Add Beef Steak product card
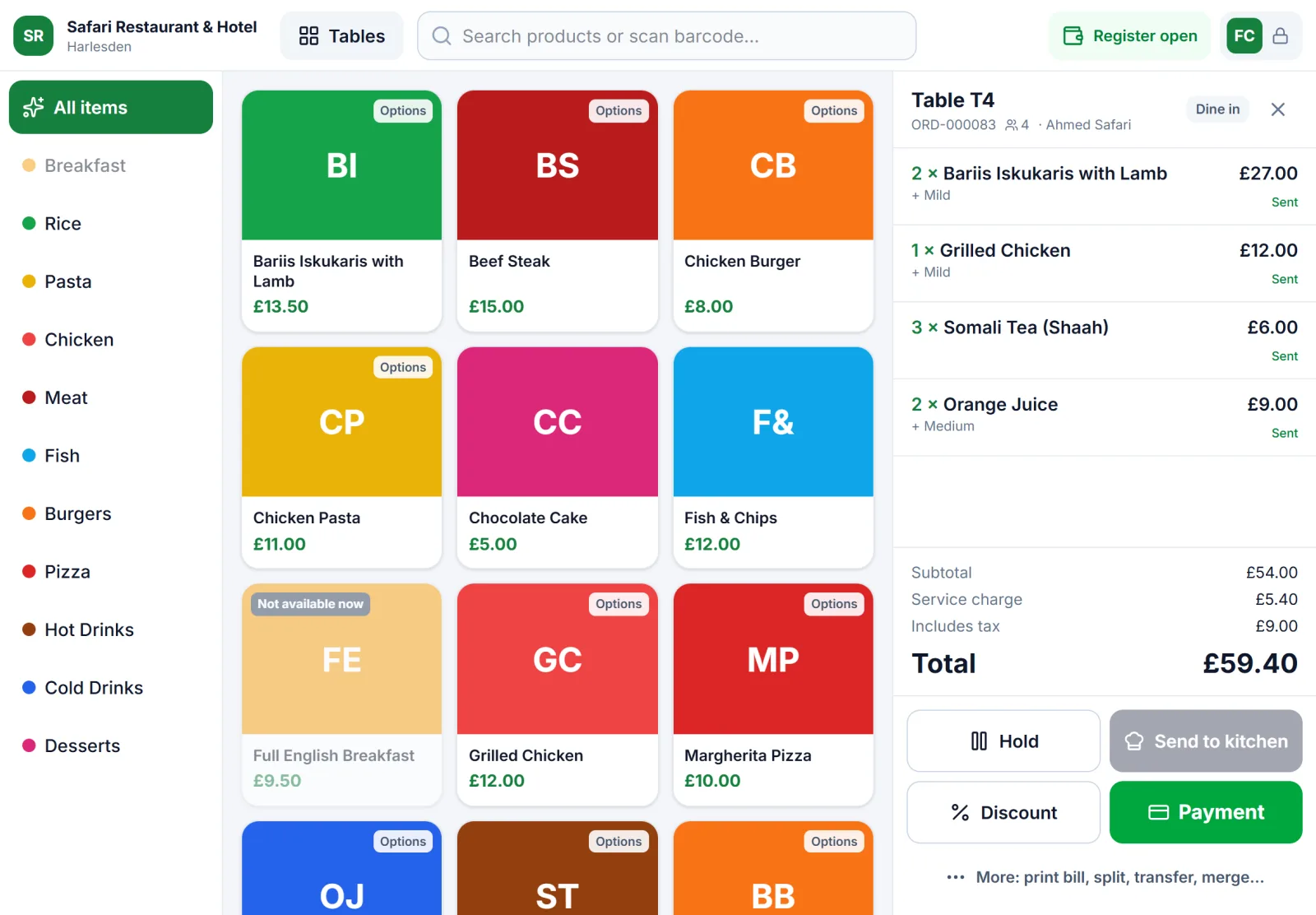The image size is (1316, 915). coord(558,211)
